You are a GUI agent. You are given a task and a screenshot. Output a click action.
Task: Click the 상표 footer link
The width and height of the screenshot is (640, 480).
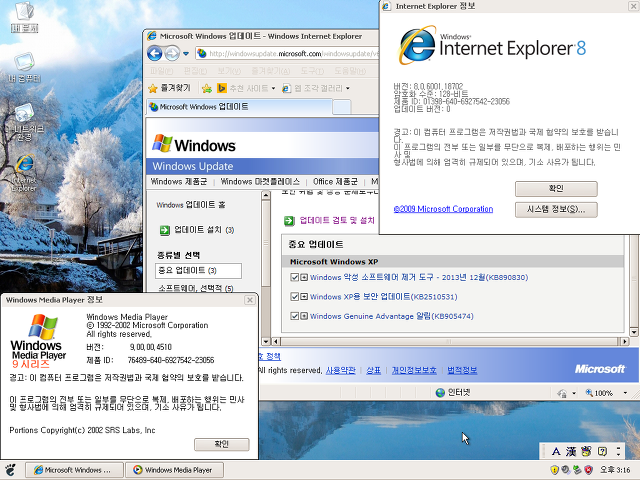point(373,370)
